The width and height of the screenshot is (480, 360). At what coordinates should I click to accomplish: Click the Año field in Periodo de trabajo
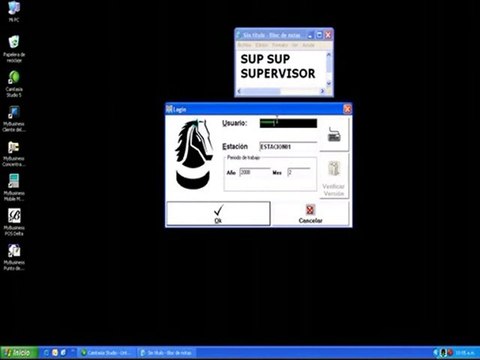255,172
